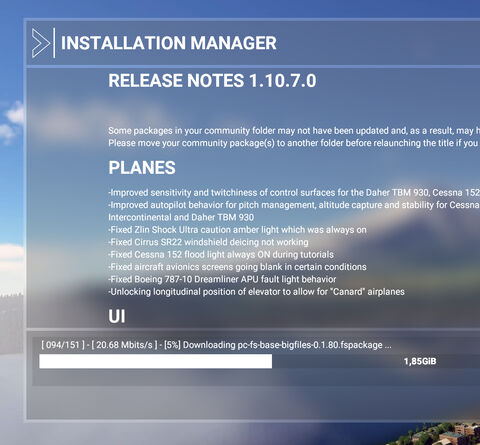
Task: Click the community folder packages warning line
Action: (294, 131)
